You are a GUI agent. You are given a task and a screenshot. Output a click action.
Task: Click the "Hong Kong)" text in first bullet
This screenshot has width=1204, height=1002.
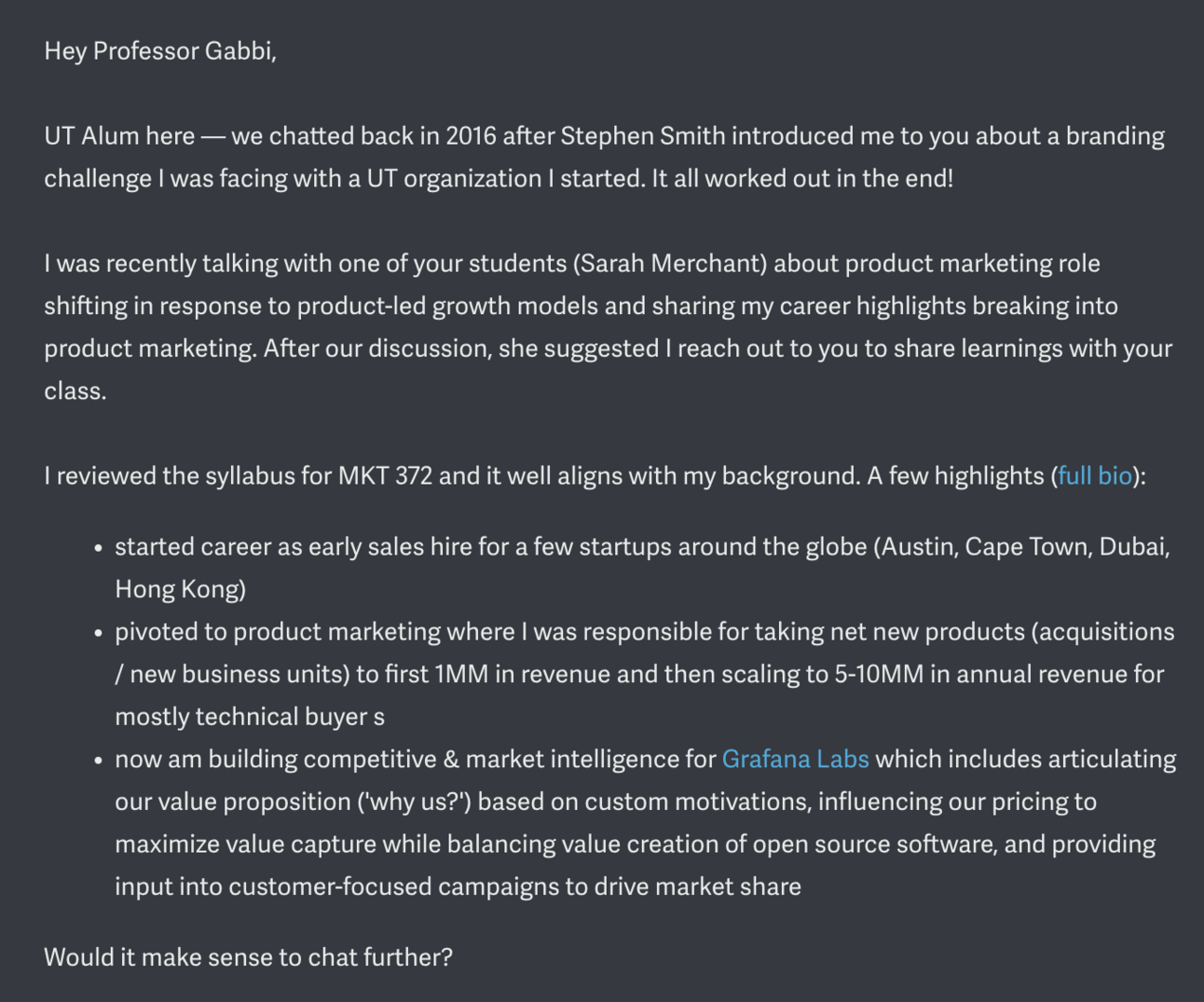[x=180, y=589]
